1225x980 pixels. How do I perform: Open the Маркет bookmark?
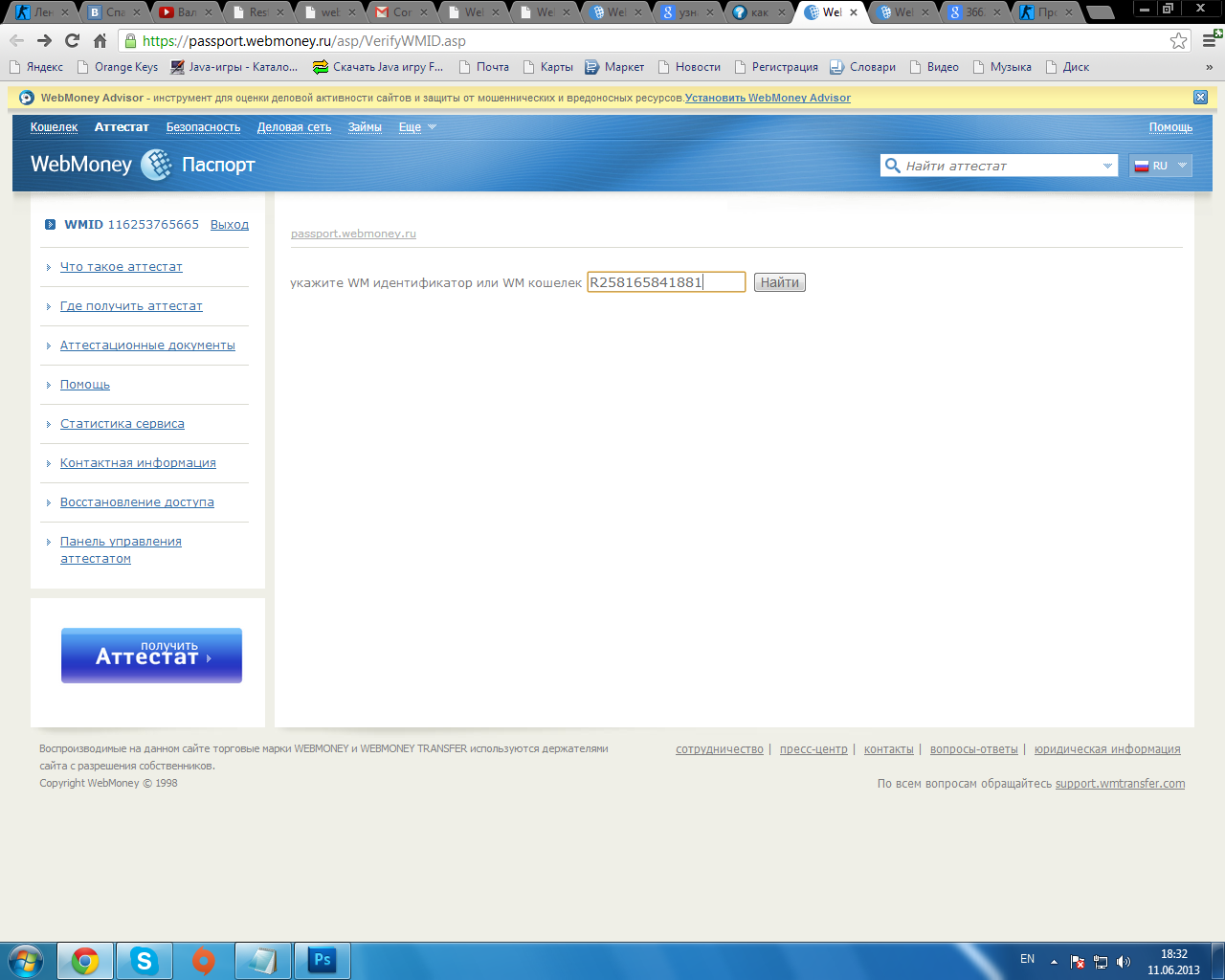click(x=614, y=67)
